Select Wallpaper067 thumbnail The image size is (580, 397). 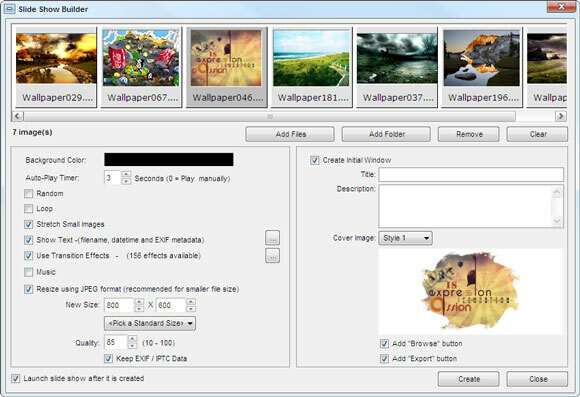(141, 67)
